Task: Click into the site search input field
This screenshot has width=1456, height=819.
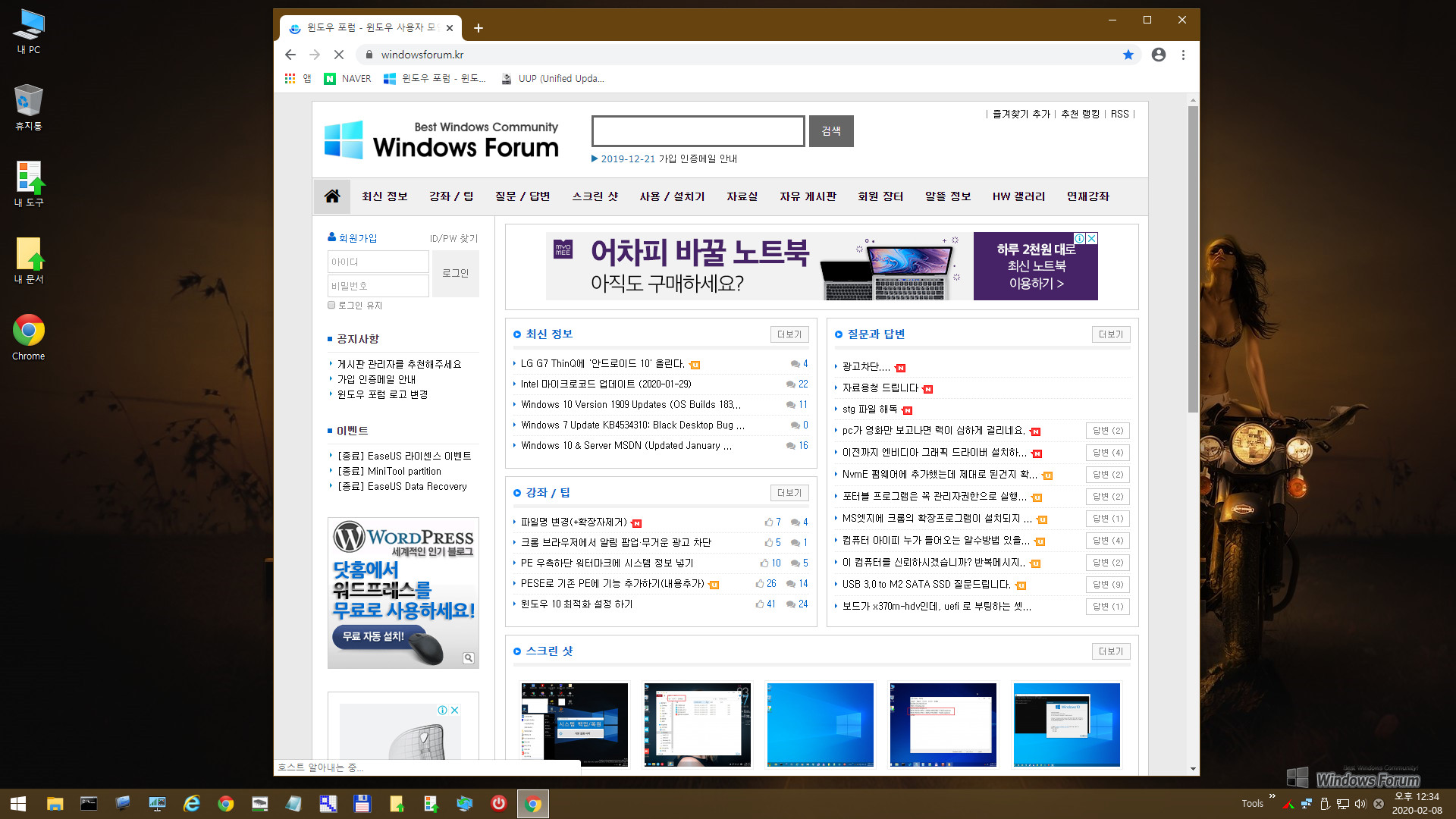Action: [698, 131]
